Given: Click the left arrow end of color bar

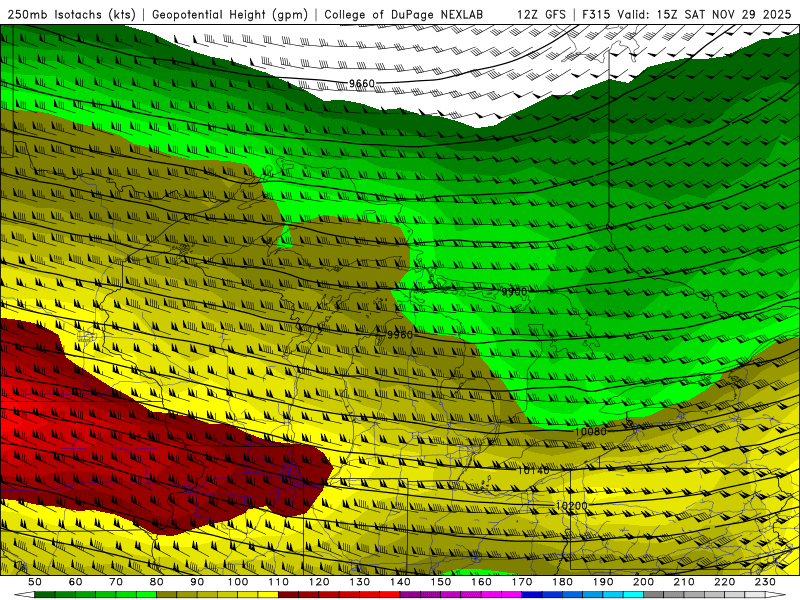Looking at the screenshot, I should (x=24, y=594).
